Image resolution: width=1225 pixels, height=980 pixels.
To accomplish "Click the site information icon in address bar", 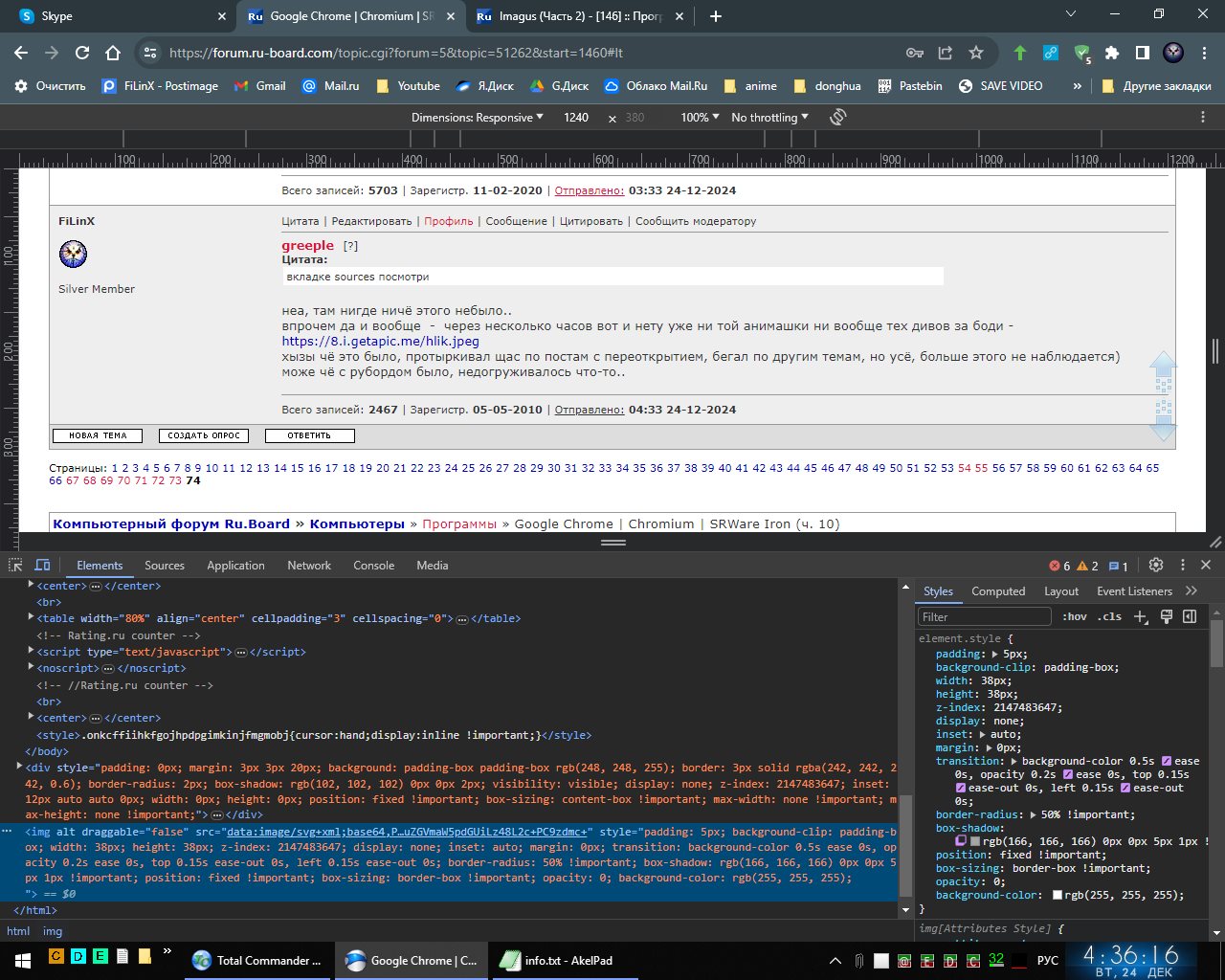I will (x=148, y=53).
